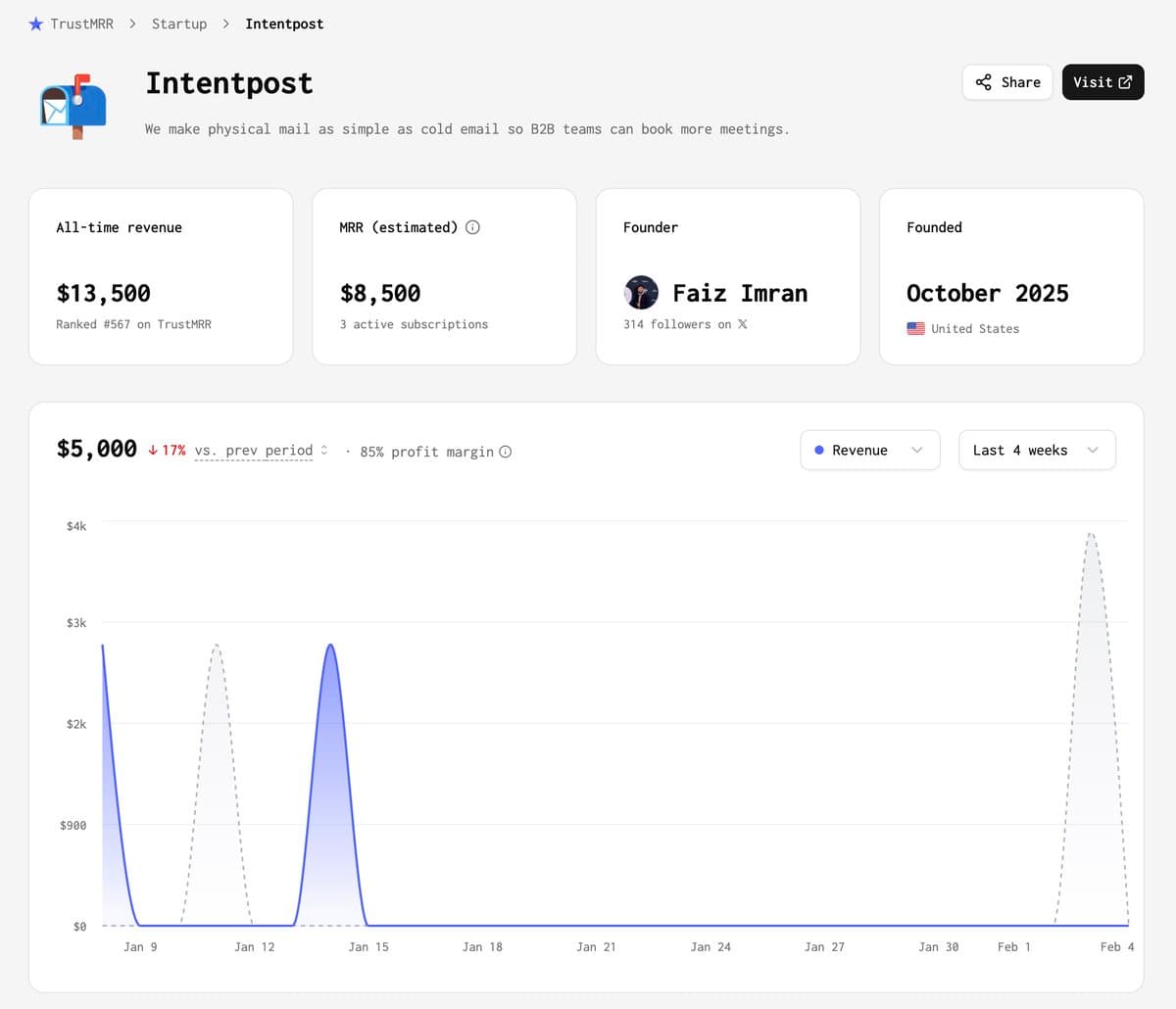Open founder Faiz Imran's profile
This screenshot has width=1176, height=1009.
(740, 293)
